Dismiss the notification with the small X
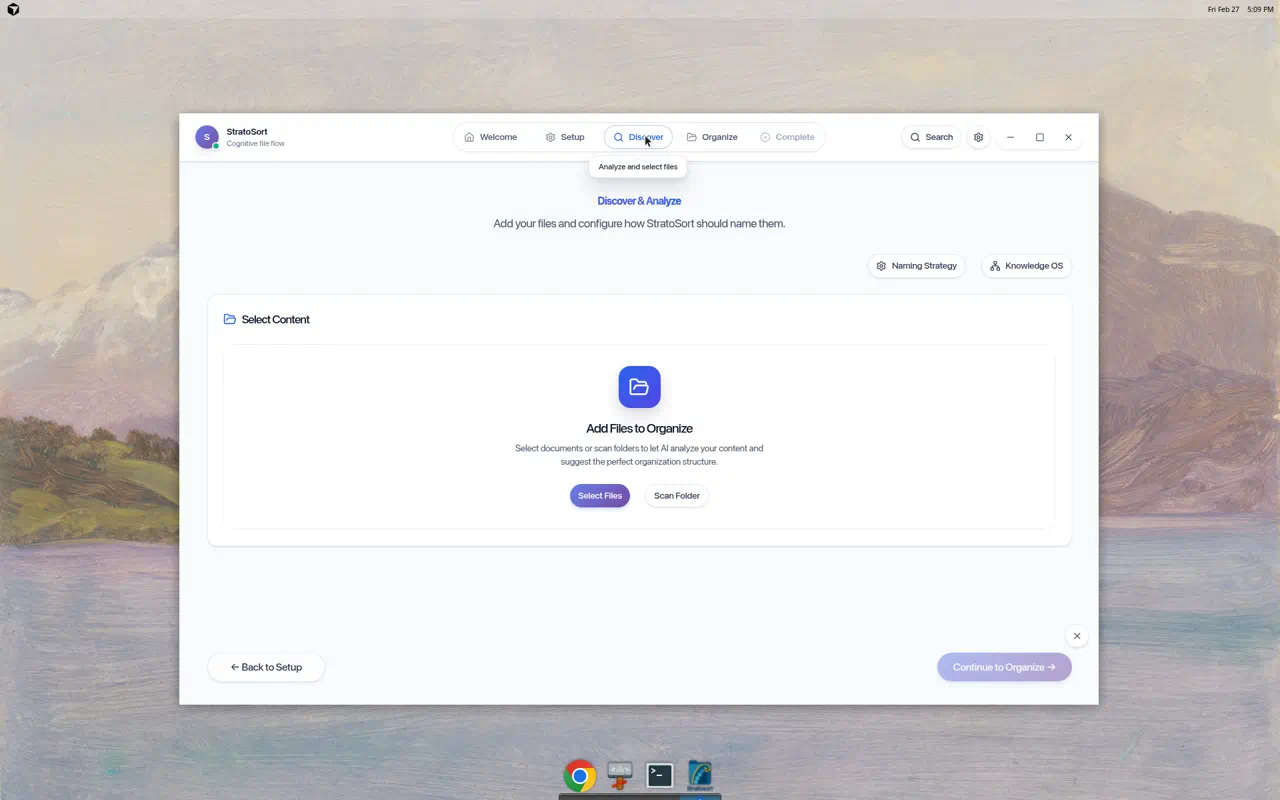 pyautogui.click(x=1077, y=635)
